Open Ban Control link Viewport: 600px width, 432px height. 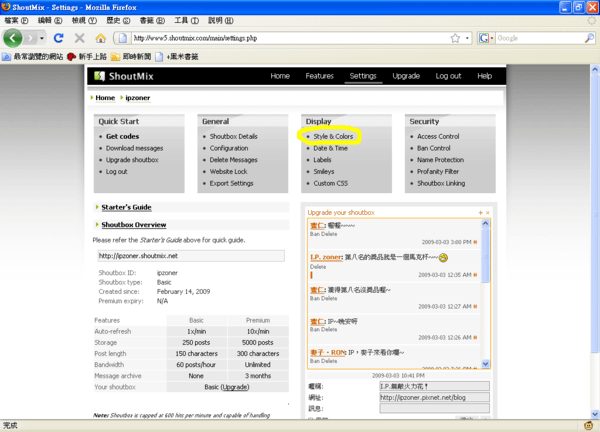(x=434, y=148)
